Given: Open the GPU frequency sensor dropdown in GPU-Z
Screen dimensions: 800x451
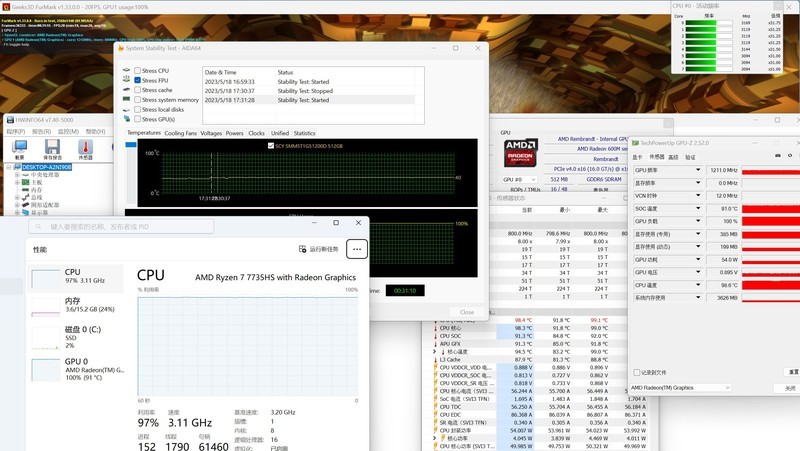Looking at the screenshot, I should [698, 170].
